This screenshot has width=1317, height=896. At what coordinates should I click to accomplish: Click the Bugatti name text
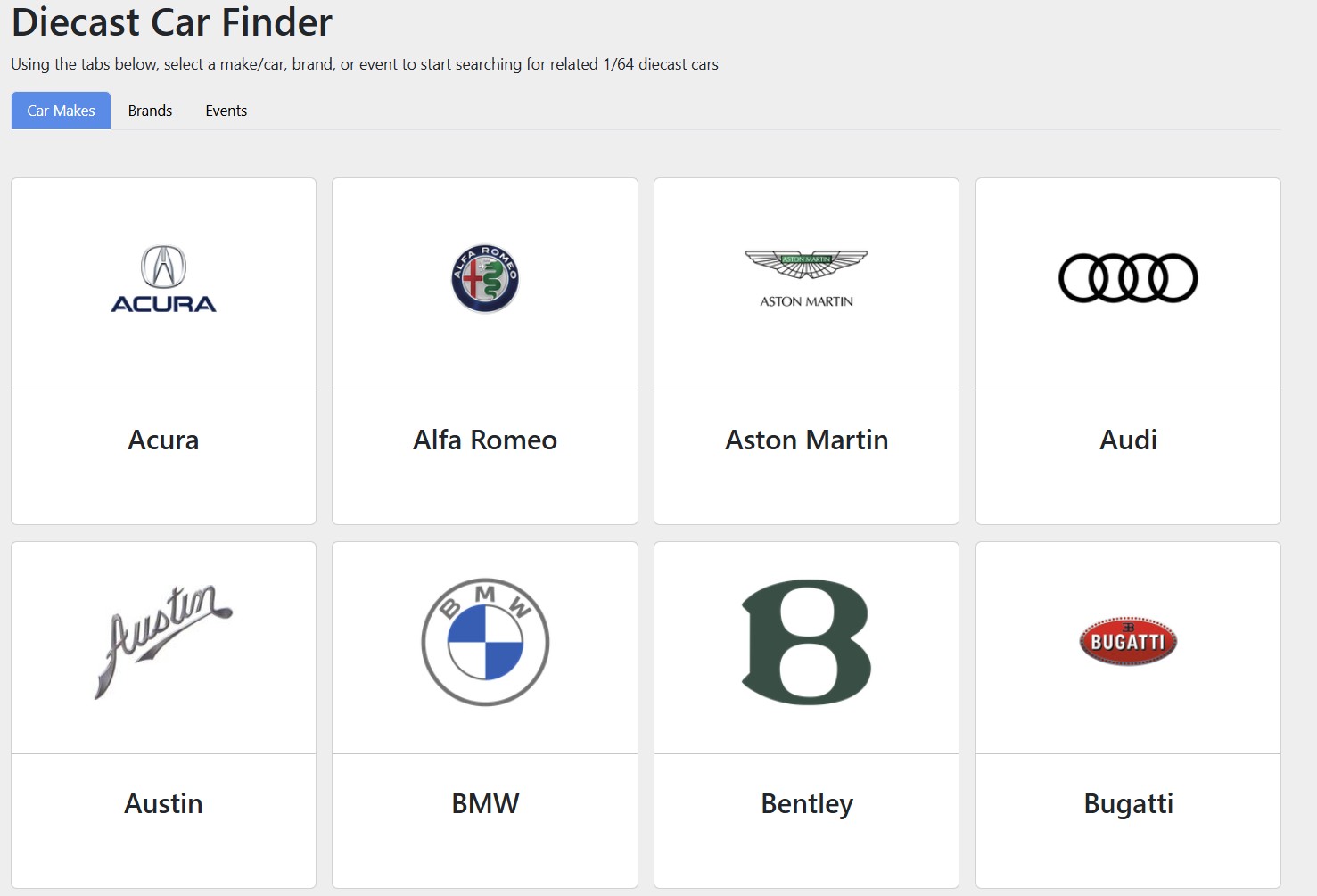(1127, 802)
